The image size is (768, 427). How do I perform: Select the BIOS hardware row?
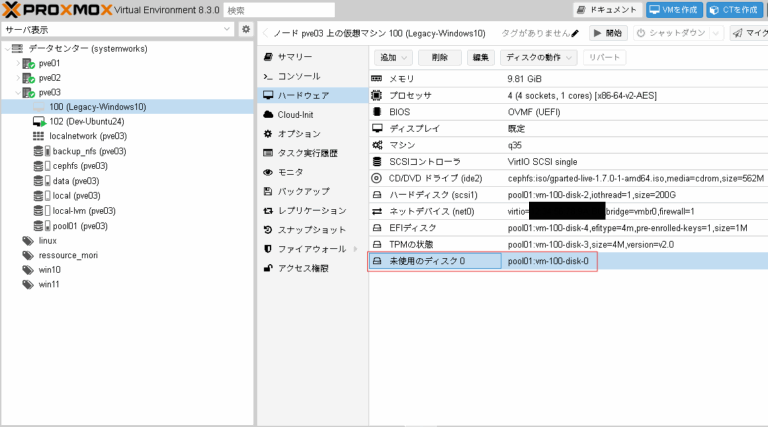click(x=568, y=112)
